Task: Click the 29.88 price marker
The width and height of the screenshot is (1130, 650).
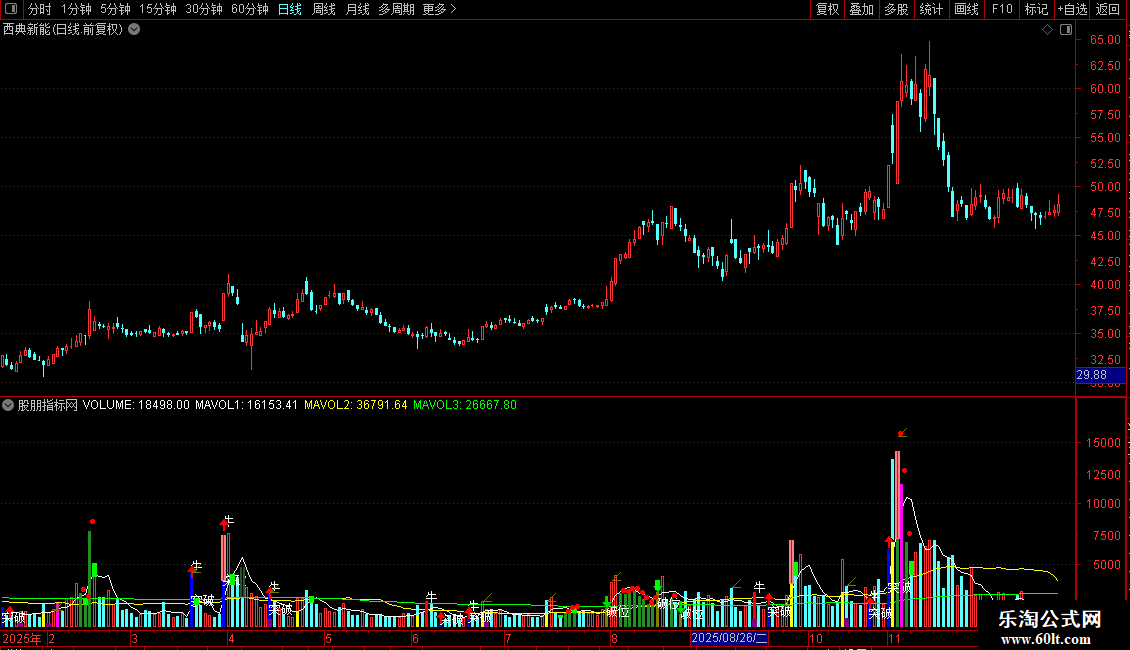Action: [1100, 375]
